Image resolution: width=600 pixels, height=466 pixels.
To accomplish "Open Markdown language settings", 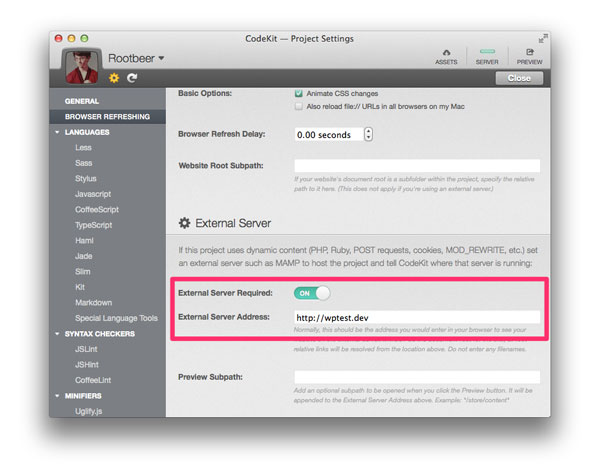I will pyautogui.click(x=93, y=303).
